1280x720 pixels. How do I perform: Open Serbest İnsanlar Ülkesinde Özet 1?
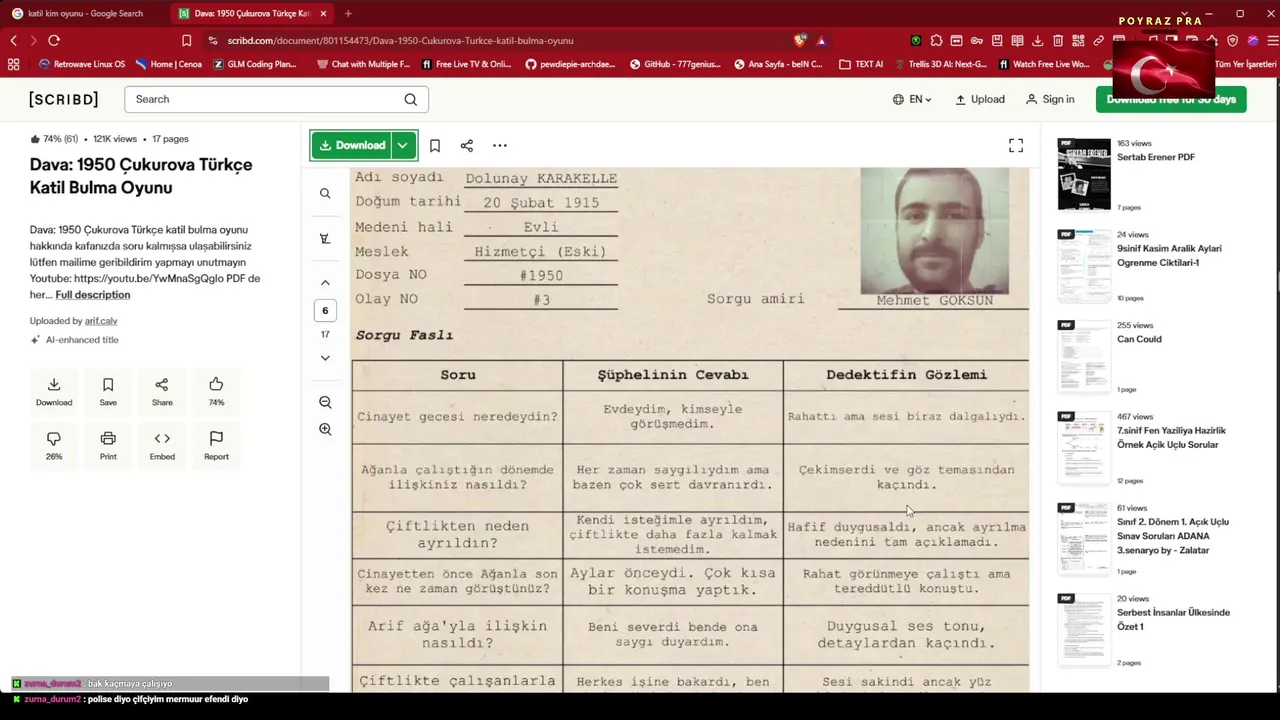tap(1173, 619)
